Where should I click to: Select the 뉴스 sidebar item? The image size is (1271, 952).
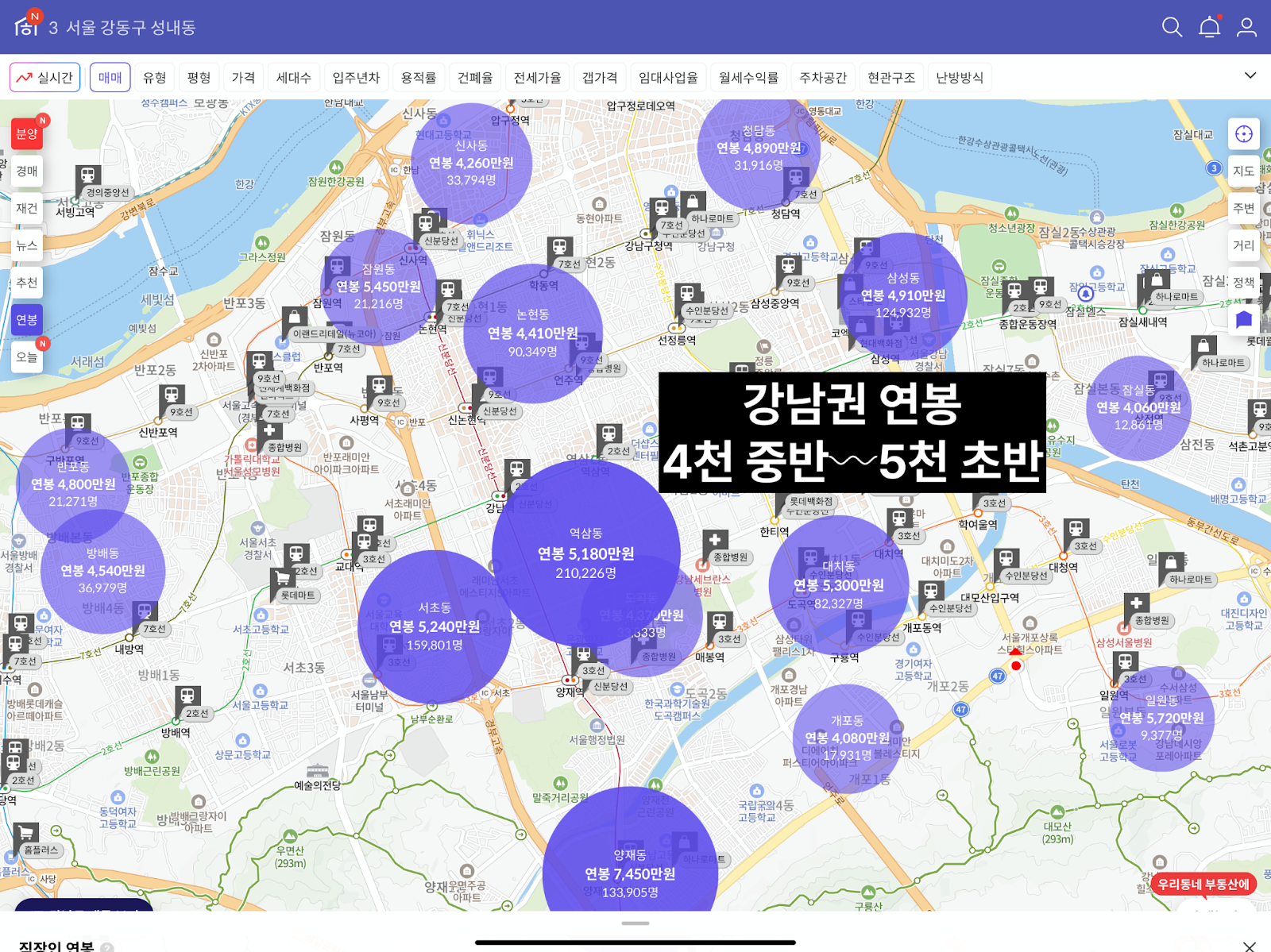[27, 245]
